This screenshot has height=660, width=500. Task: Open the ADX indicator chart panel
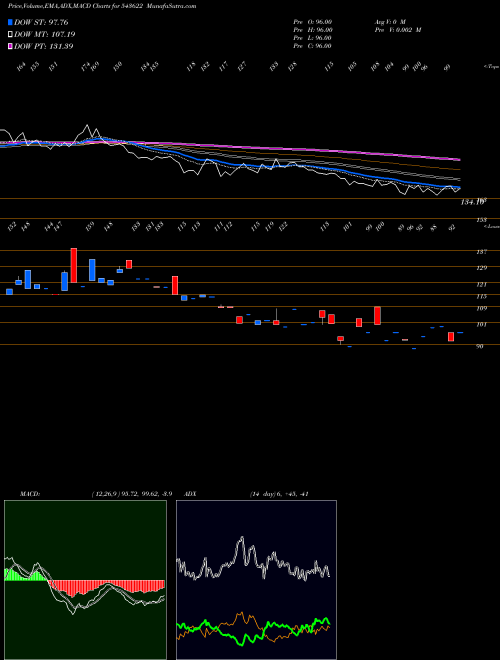click(256, 580)
